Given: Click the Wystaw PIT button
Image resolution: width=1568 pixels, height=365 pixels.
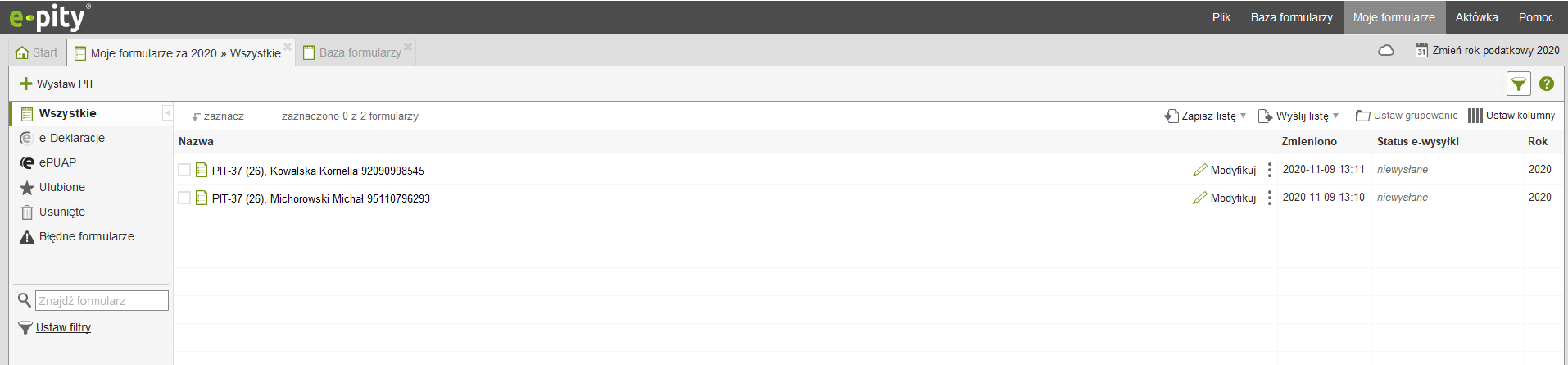Looking at the screenshot, I should point(57,84).
